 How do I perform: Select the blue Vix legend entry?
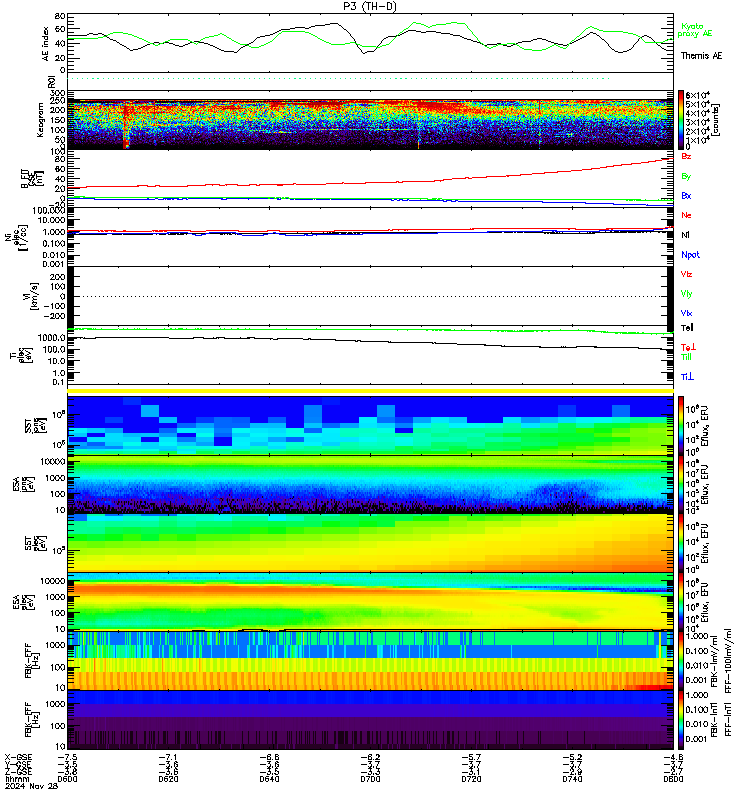[686, 313]
